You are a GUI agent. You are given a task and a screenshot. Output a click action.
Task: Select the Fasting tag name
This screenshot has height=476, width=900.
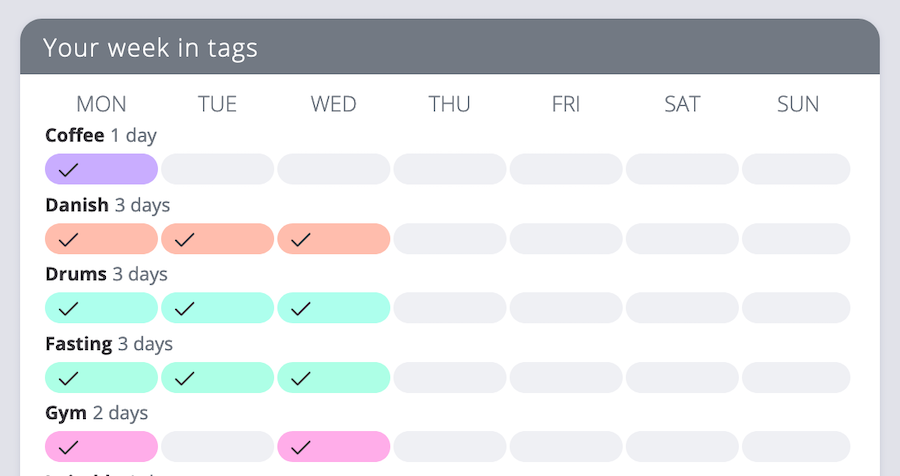click(x=79, y=344)
